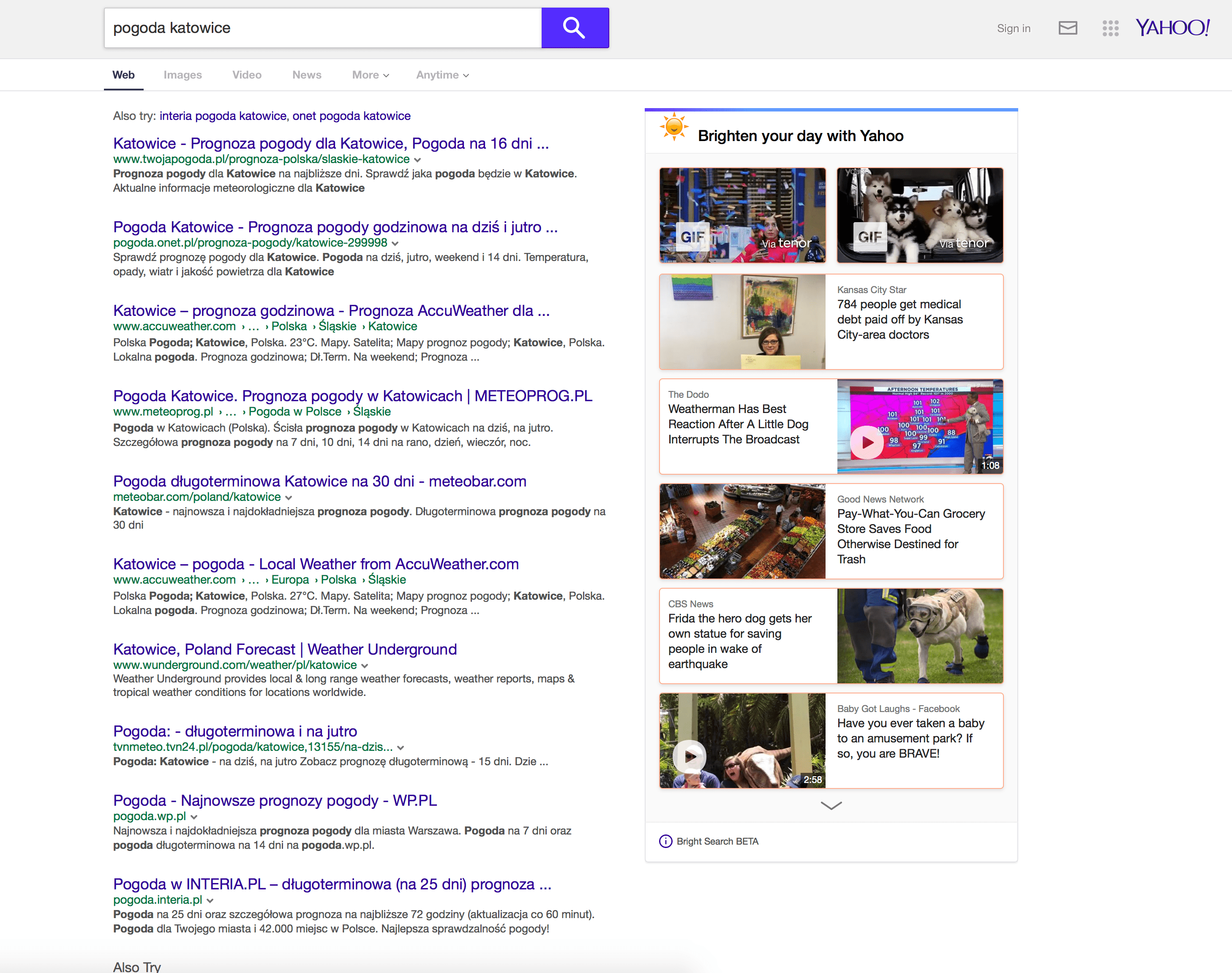Open 'Pogoda Katowice - Prognoza pogody godzinowa' result
The width and height of the screenshot is (1232, 973).
(335, 227)
